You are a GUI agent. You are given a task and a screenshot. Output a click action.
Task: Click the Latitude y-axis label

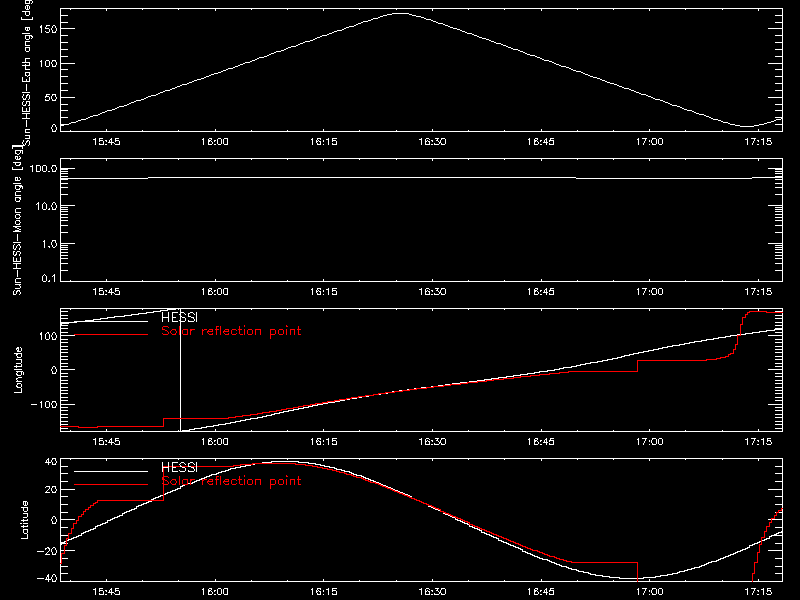coord(24,520)
